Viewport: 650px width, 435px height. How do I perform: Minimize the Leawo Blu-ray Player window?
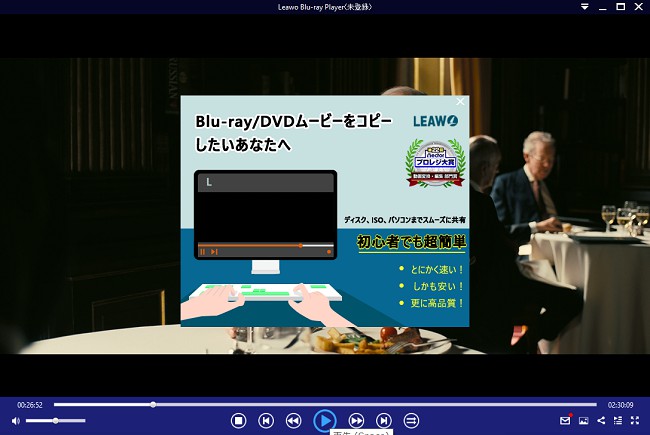tap(603, 7)
